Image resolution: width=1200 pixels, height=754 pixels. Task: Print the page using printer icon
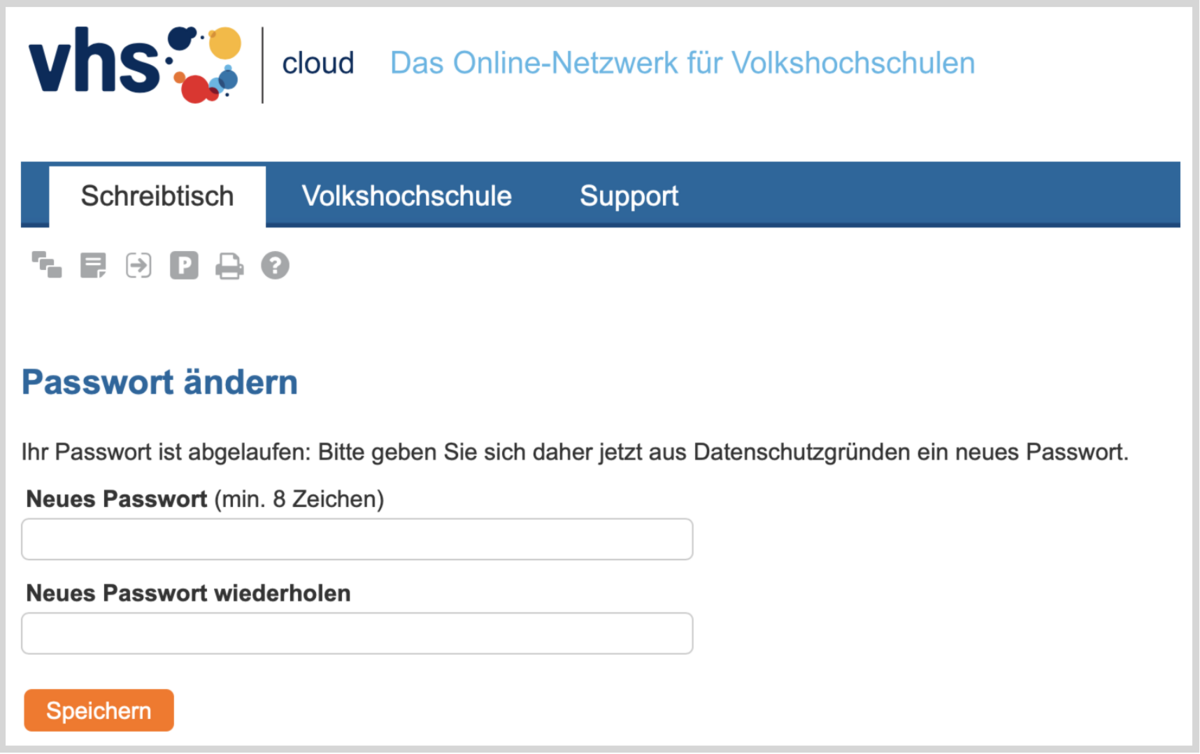click(x=229, y=266)
